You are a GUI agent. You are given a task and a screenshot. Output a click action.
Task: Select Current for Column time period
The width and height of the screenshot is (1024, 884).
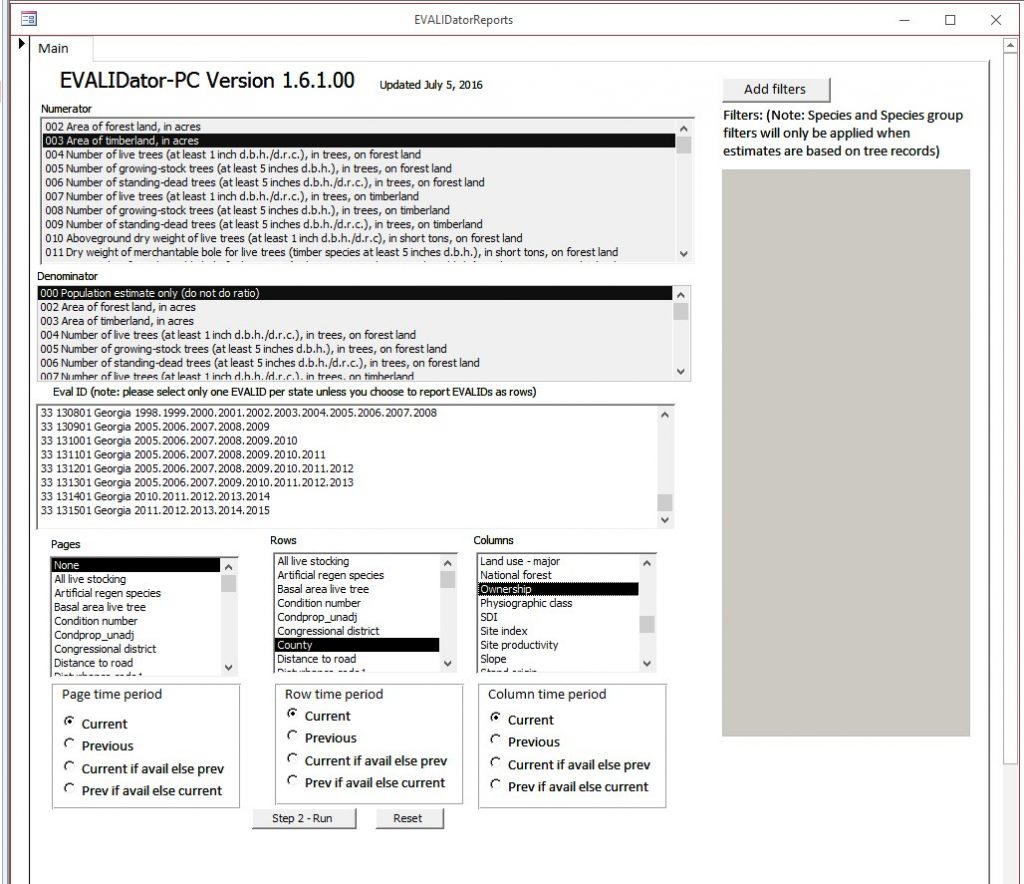coord(495,718)
